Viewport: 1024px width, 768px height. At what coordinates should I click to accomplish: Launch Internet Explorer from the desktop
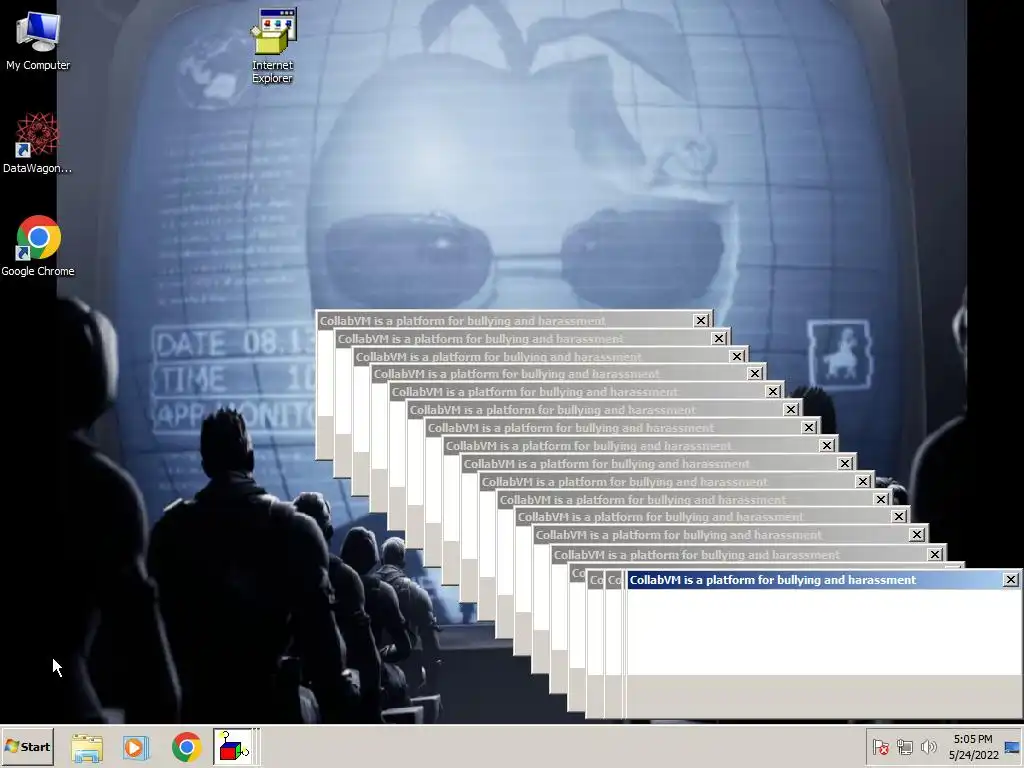[272, 44]
